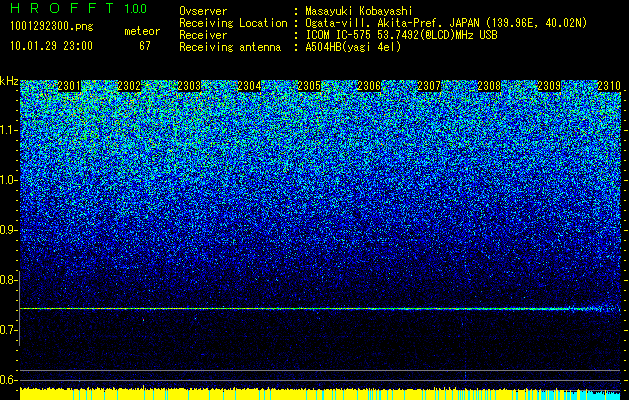Click the 2307 time marker
629x400 pixels.
(x=429, y=86)
